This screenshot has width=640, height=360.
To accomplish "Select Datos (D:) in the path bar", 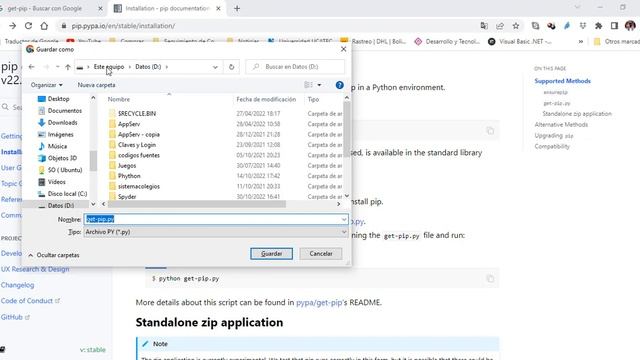I will [x=148, y=67].
